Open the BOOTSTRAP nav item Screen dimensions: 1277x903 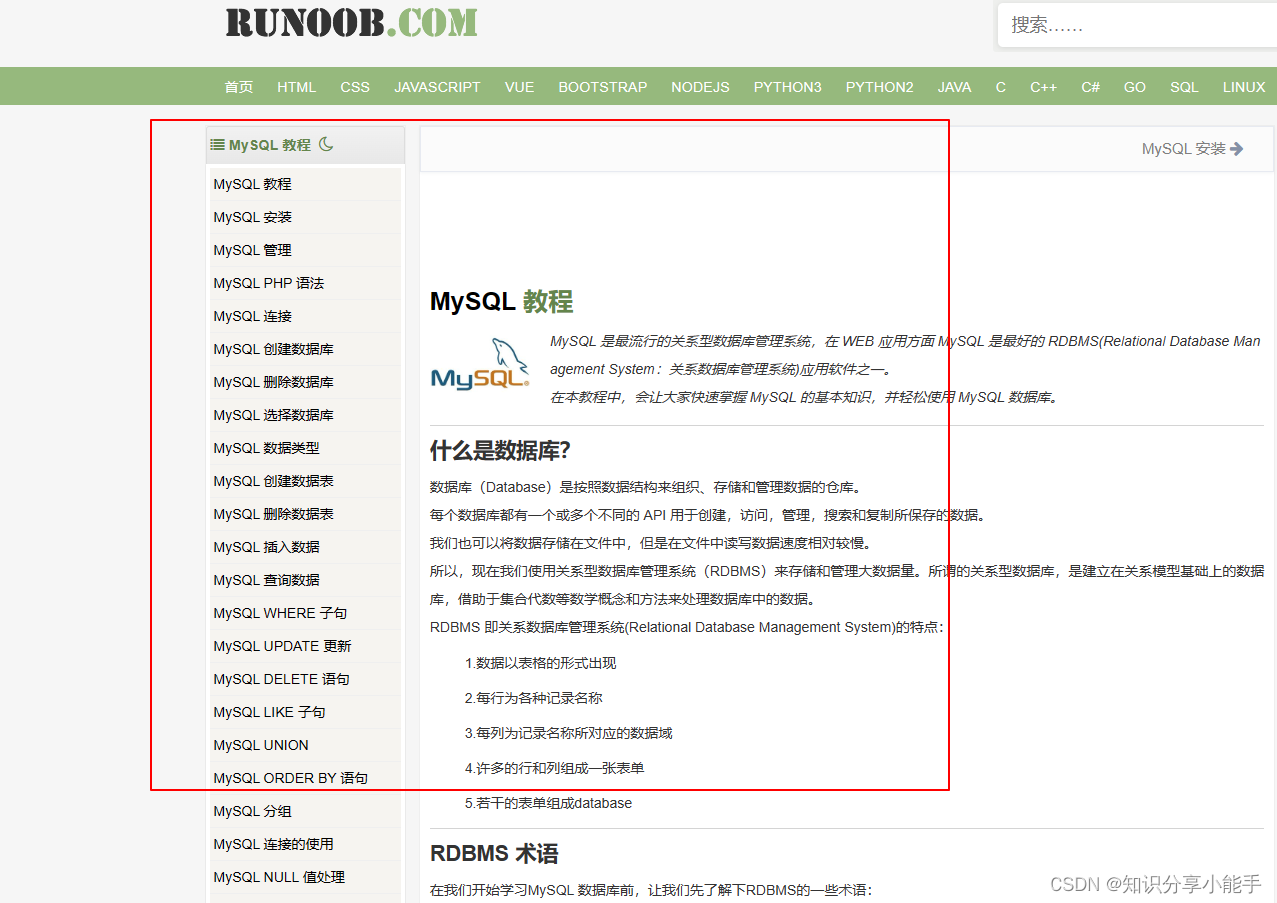(x=603, y=87)
